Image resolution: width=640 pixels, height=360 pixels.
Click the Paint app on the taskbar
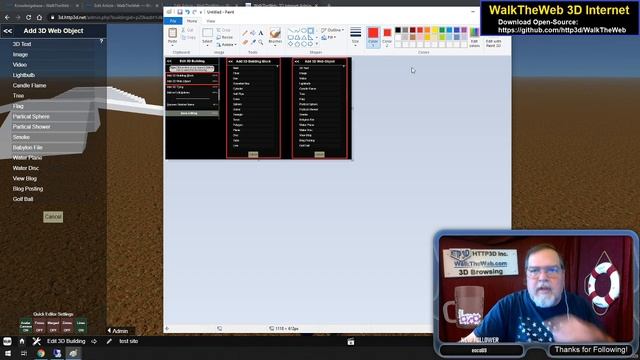[73, 353]
